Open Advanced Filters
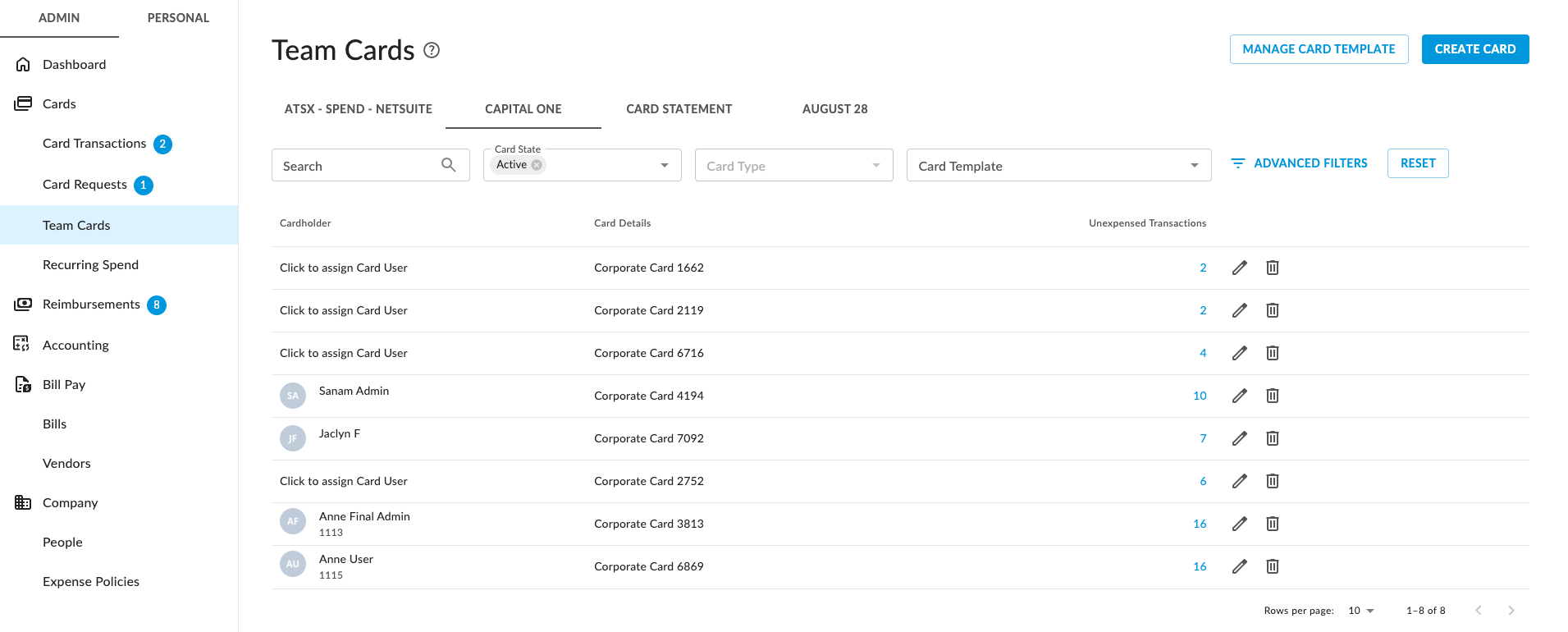Image resolution: width=1568 pixels, height=632 pixels. click(1300, 163)
